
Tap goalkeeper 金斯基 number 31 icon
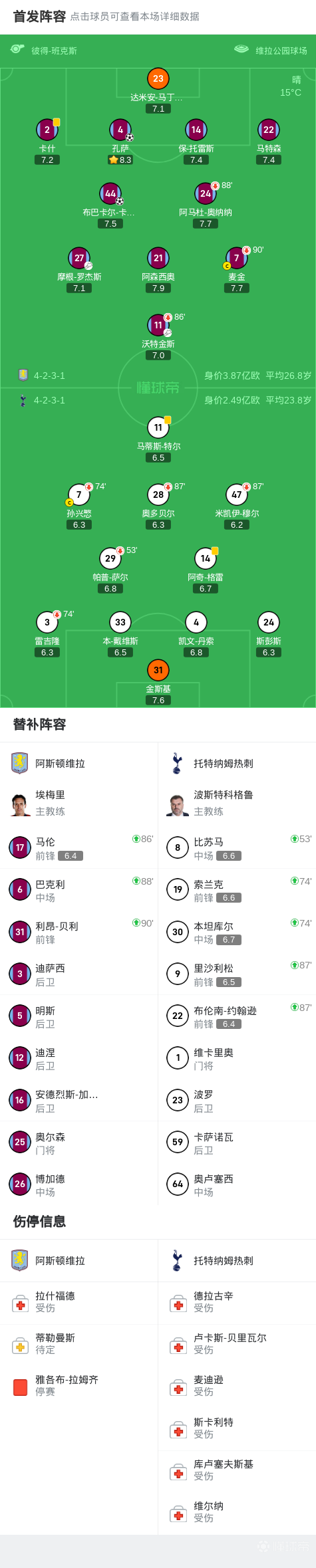tap(158, 670)
